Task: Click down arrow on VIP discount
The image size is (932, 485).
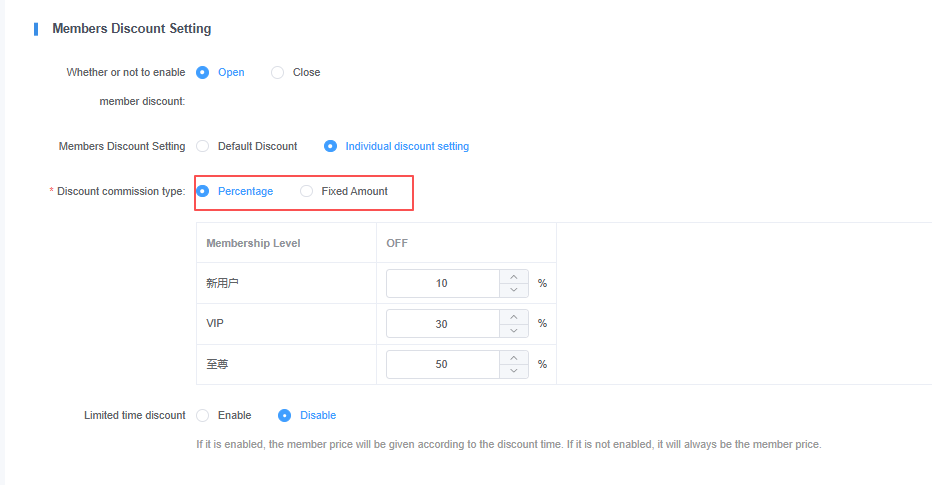Action: coord(513,330)
